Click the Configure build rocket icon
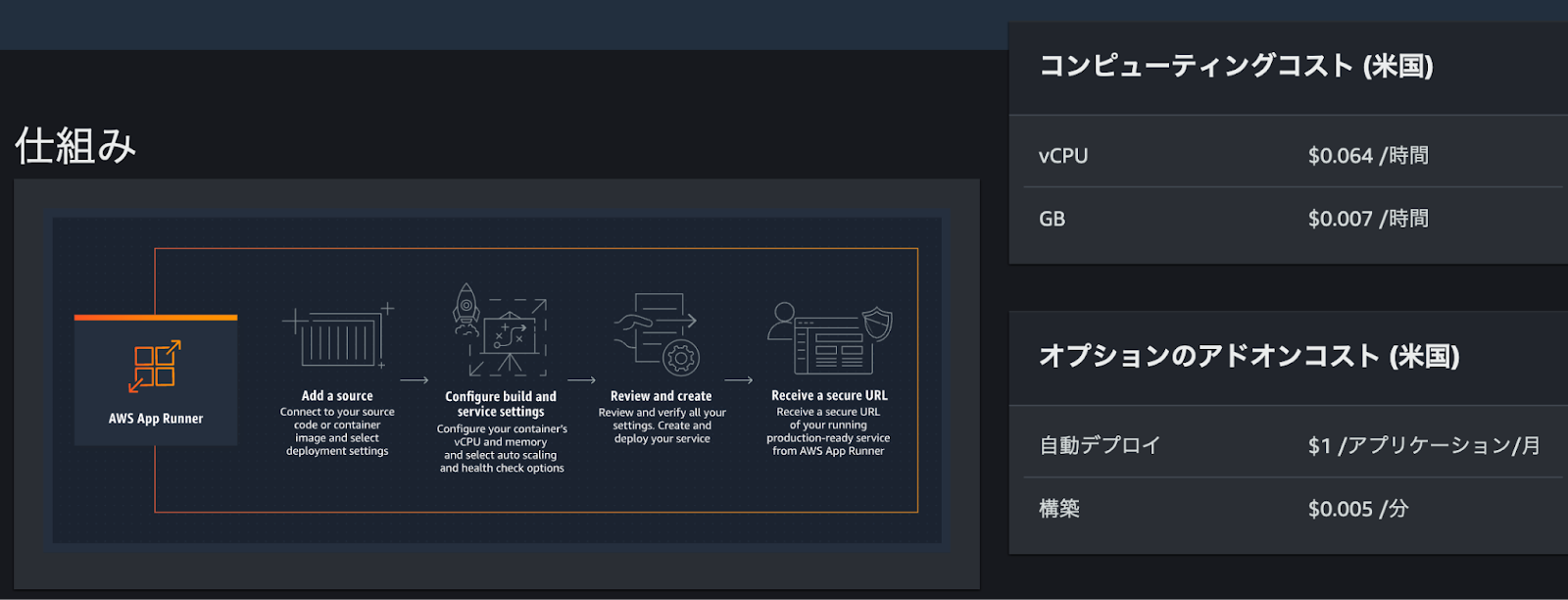Image resolution: width=1568 pixels, height=600 pixels. coord(465,309)
